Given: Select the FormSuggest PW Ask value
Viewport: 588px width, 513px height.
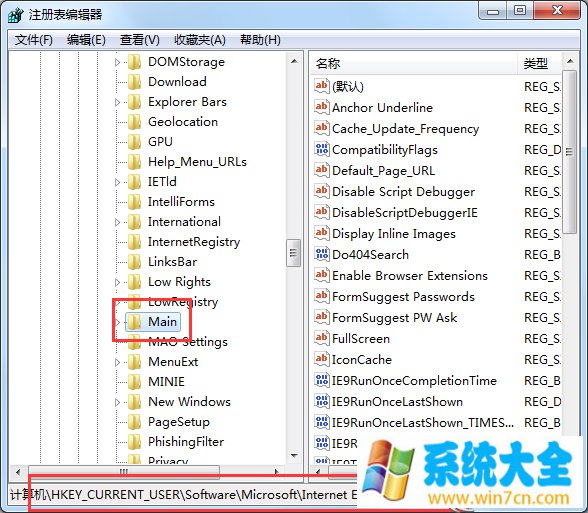Looking at the screenshot, I should tap(394, 318).
